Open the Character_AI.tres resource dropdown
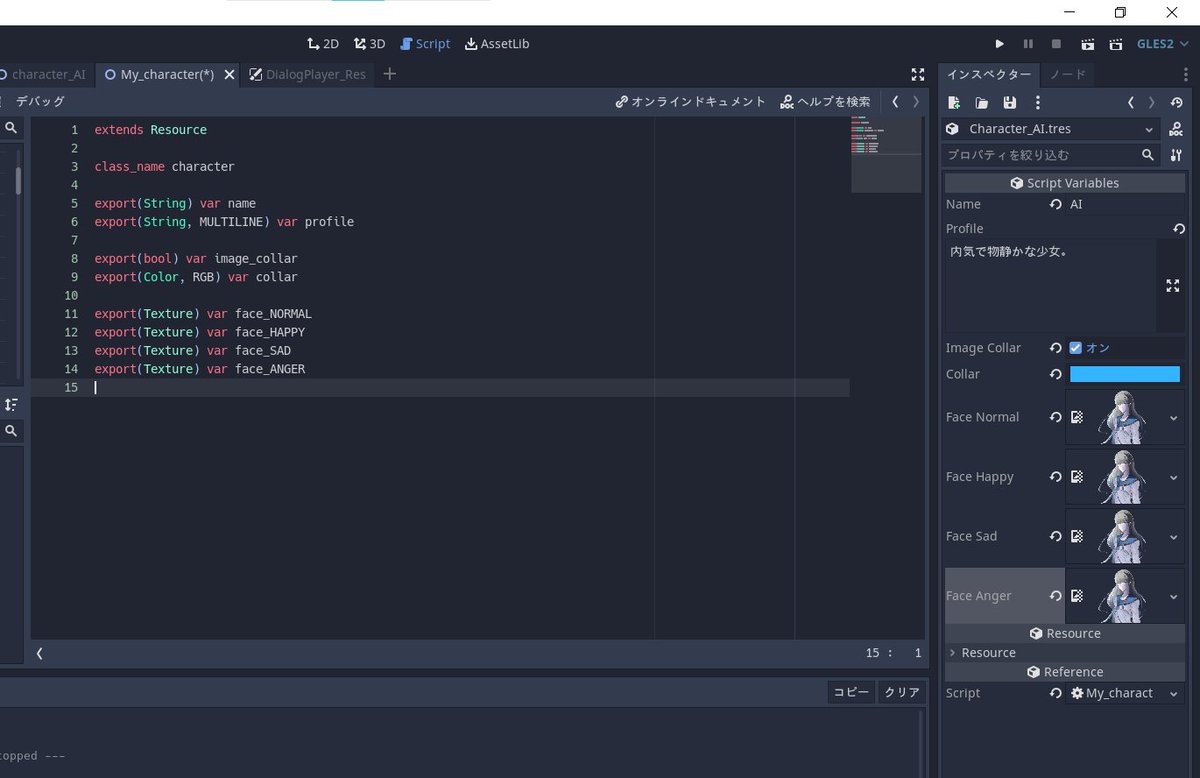 pyautogui.click(x=1052, y=129)
